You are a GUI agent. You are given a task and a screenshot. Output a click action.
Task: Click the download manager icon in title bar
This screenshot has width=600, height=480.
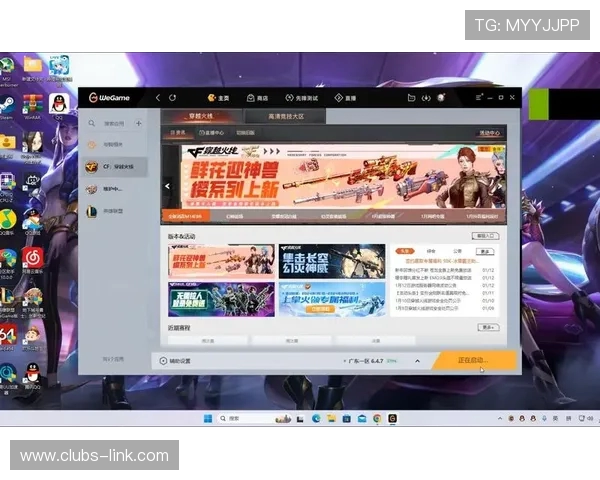[x=426, y=98]
